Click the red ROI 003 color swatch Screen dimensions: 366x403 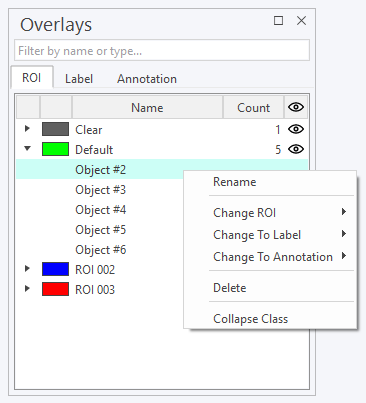[55, 289]
